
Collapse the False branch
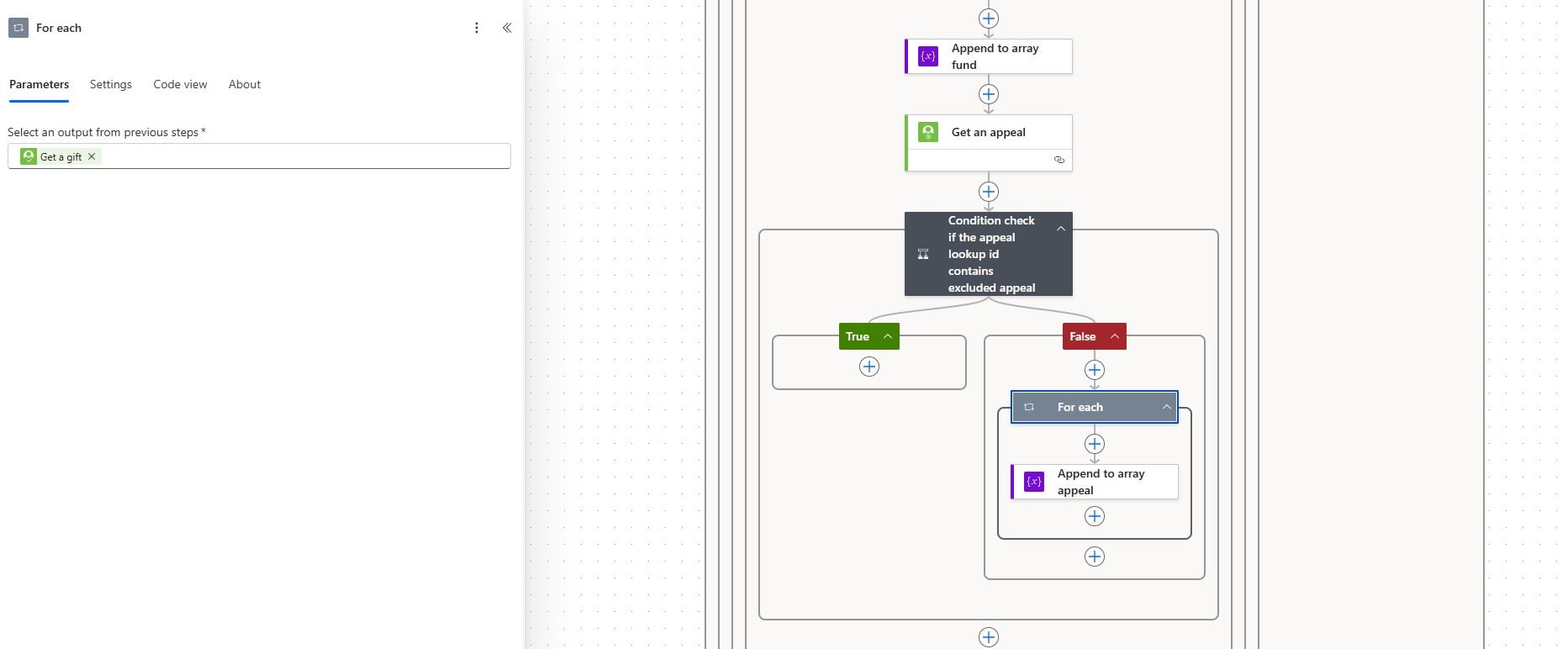1115,336
